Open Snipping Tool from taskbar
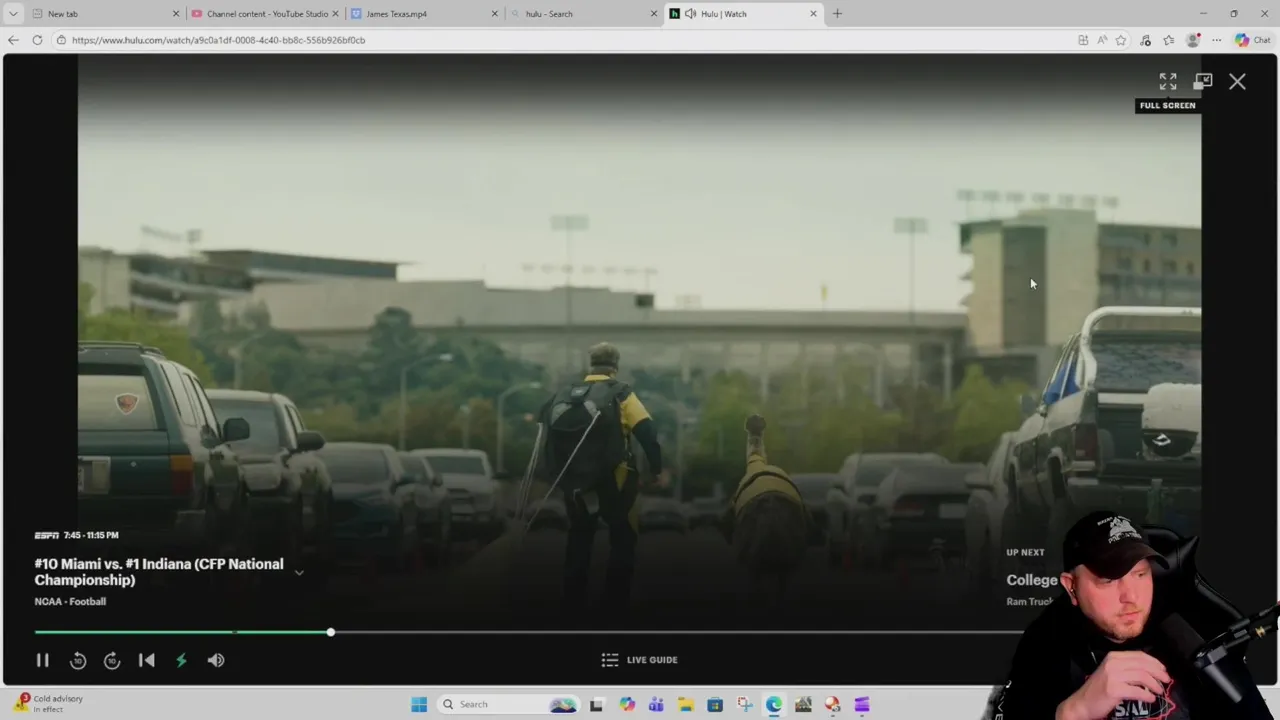Screen dimensions: 1280x720 744,704
